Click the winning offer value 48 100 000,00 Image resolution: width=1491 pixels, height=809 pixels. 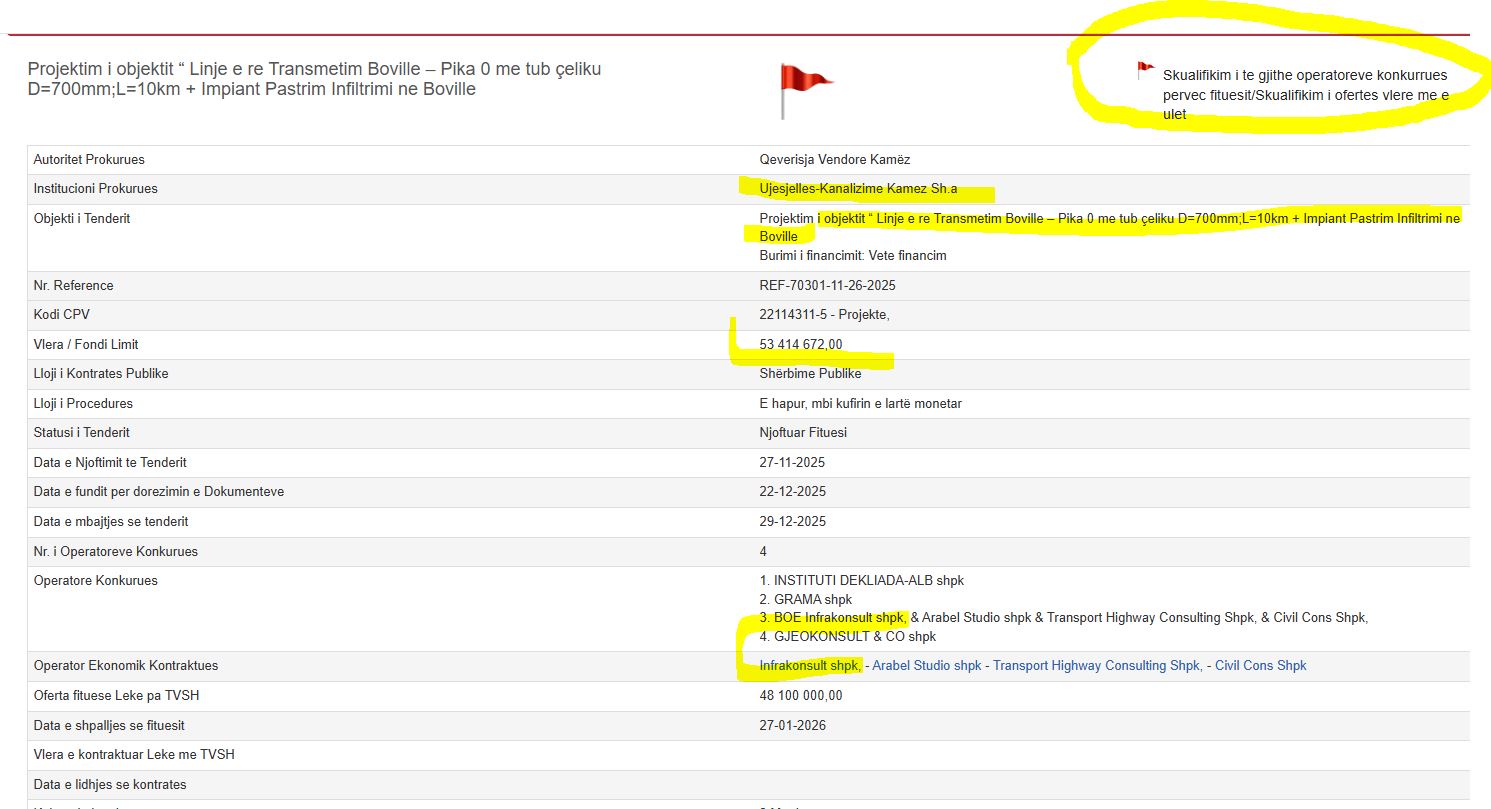click(800, 696)
